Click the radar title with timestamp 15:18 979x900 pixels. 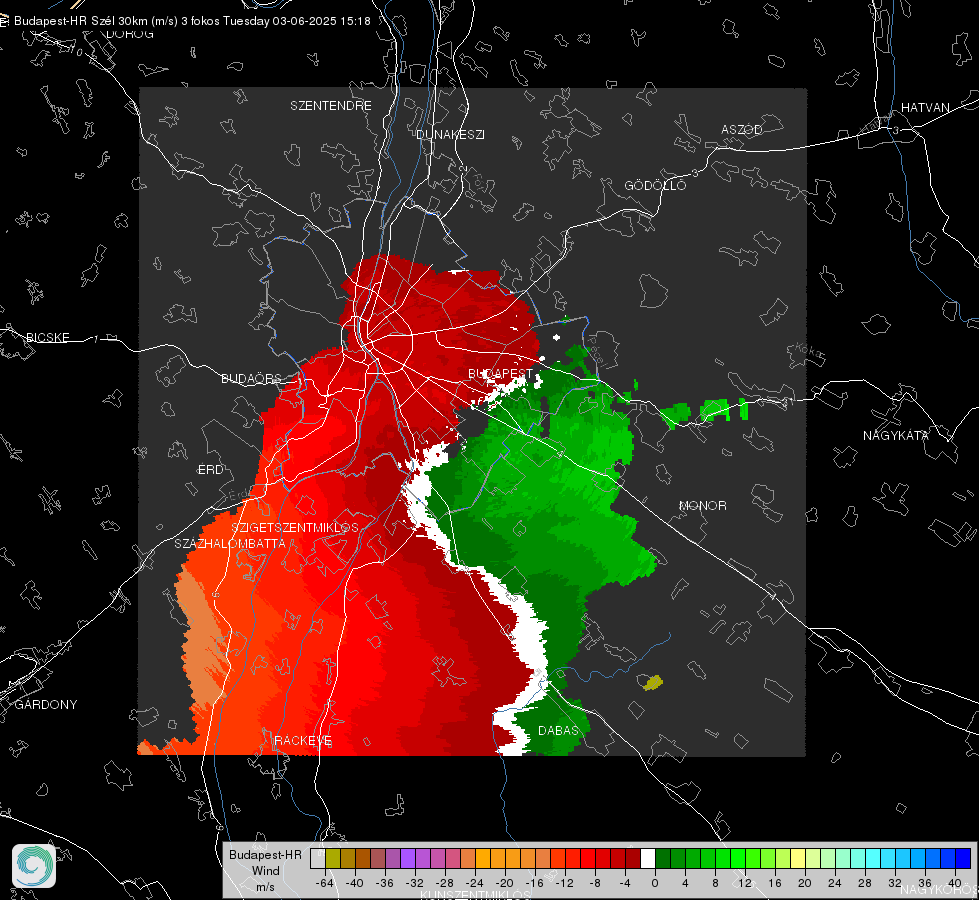click(192, 21)
